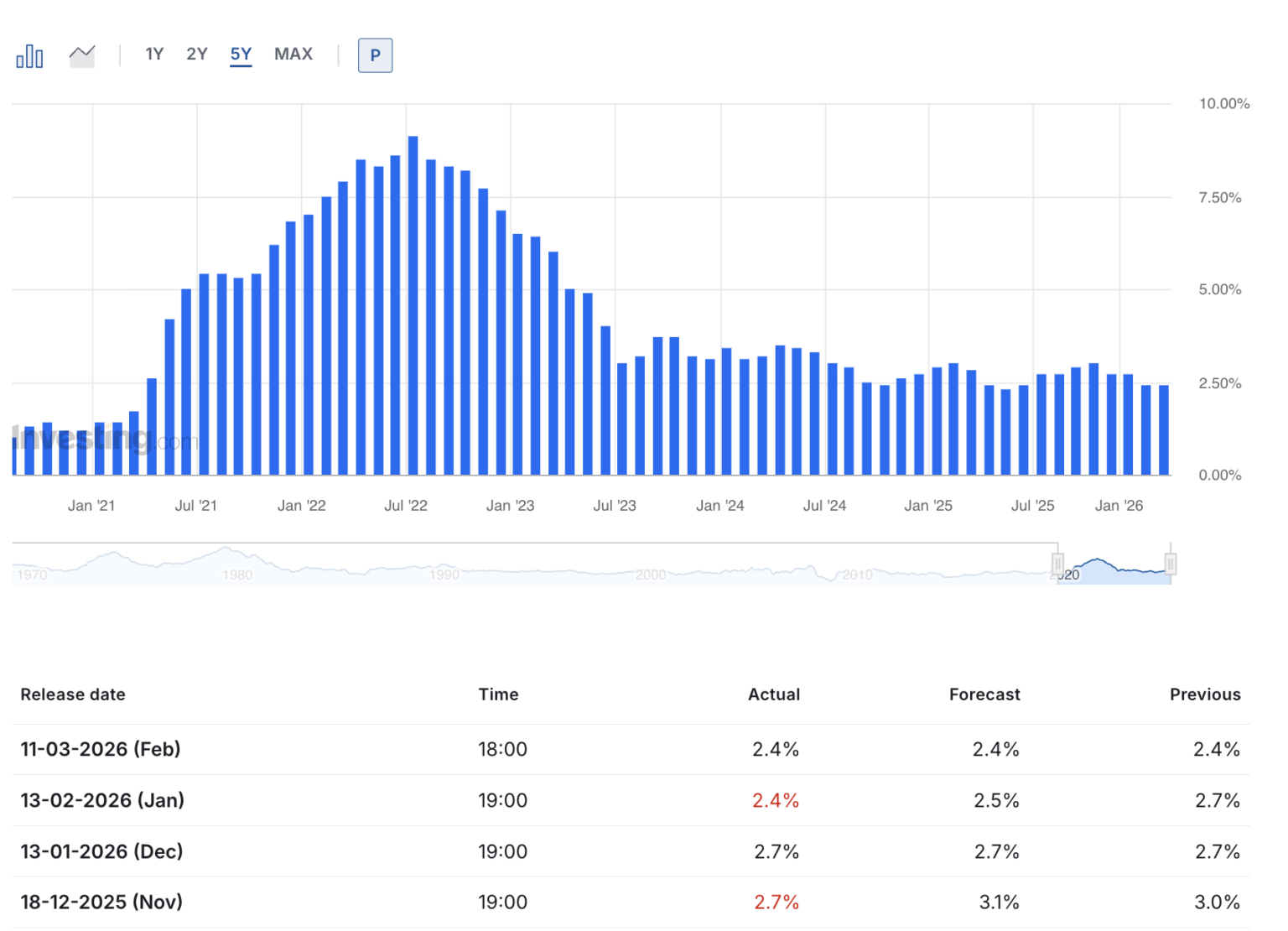The width and height of the screenshot is (1288, 931).
Task: Open the 11-03-2026 (Feb) release row
Action: (x=101, y=749)
